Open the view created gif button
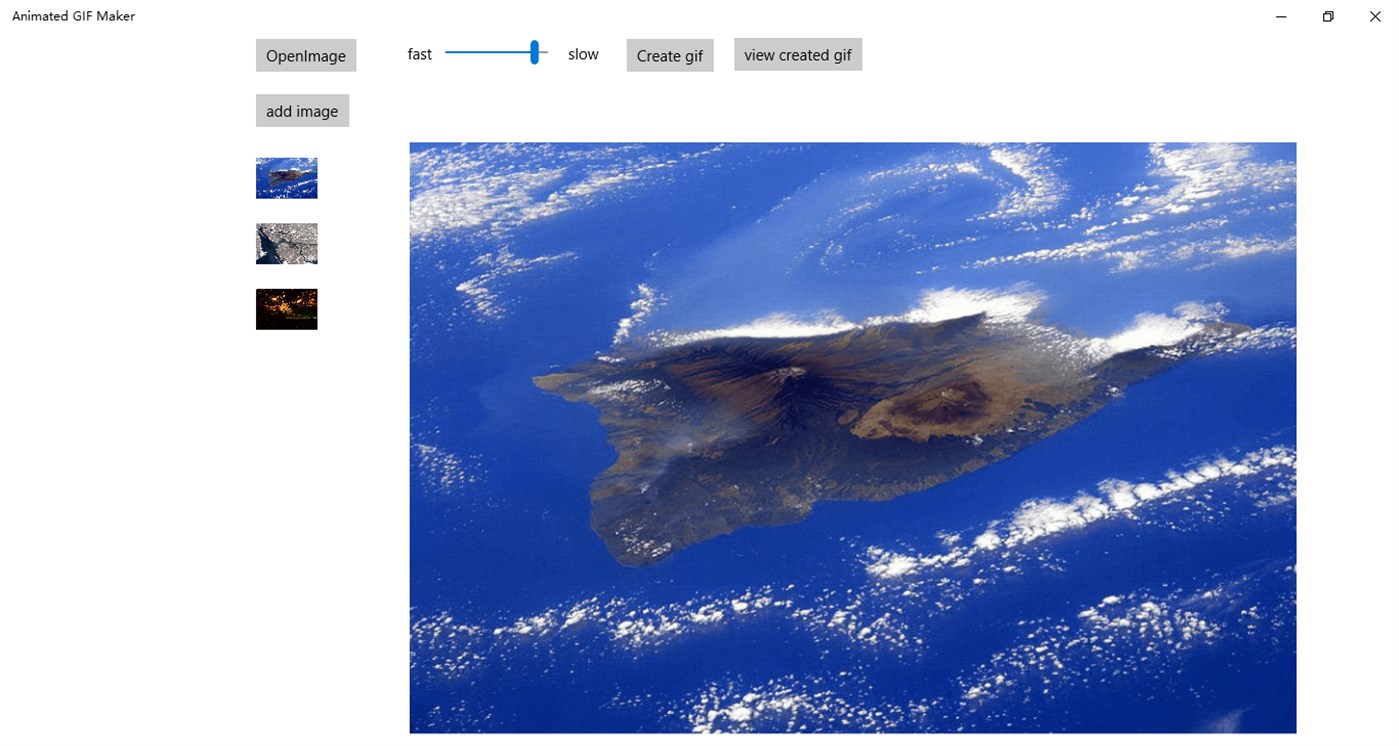Image resolution: width=1399 pixels, height=746 pixels. [x=797, y=54]
